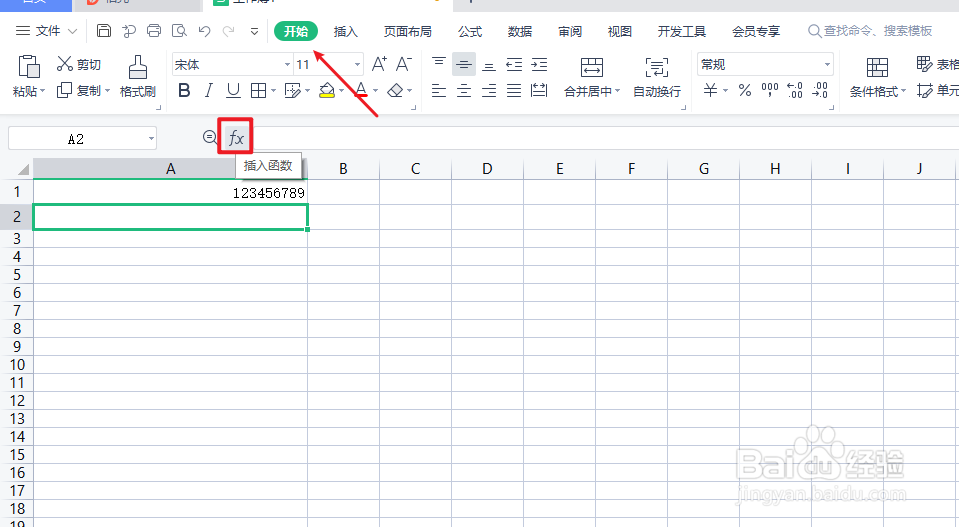959x527 pixels.
Task: Open Conditional Formatting 条件格式
Action: 877,76
